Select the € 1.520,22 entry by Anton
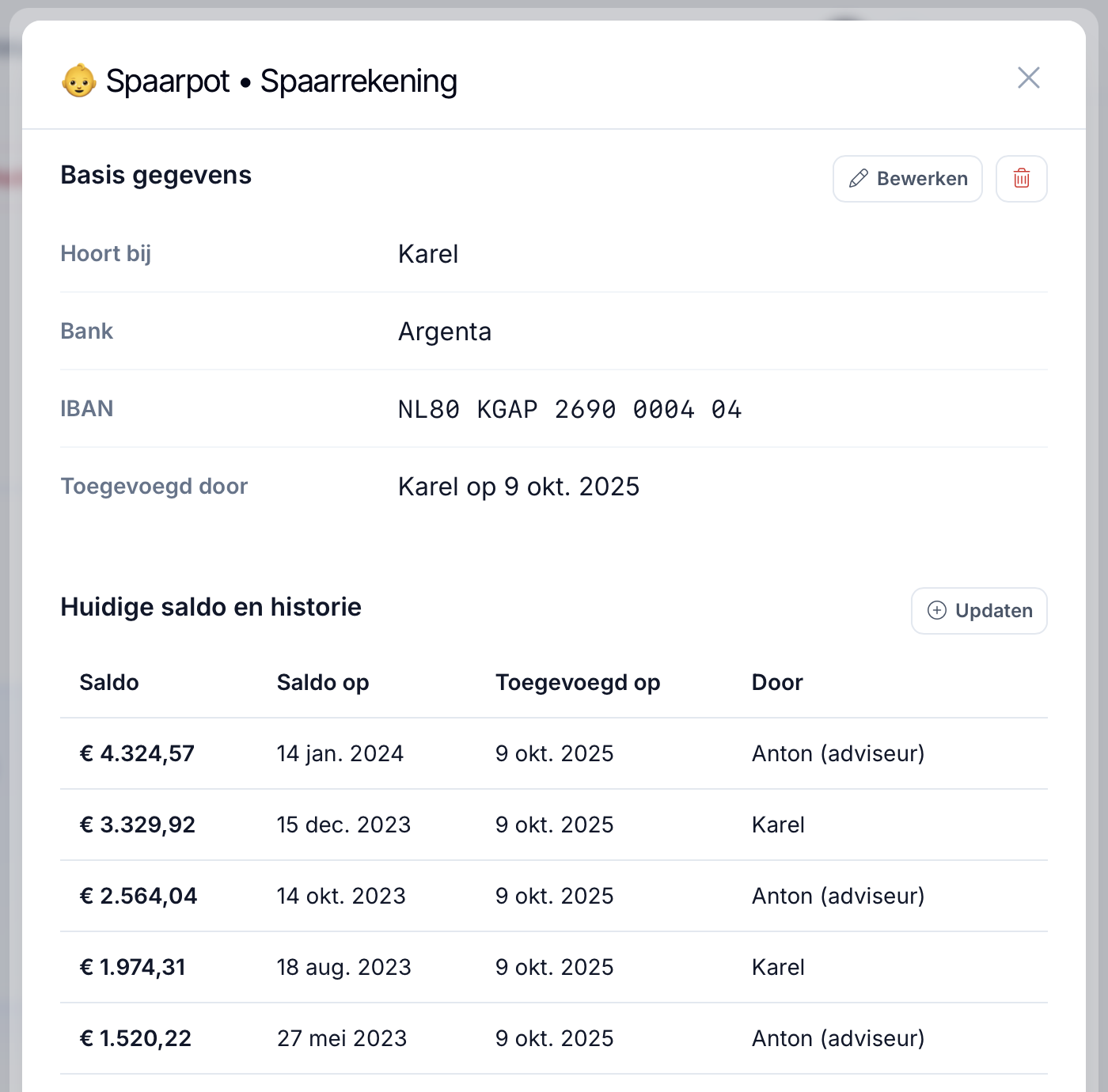 point(135,1038)
